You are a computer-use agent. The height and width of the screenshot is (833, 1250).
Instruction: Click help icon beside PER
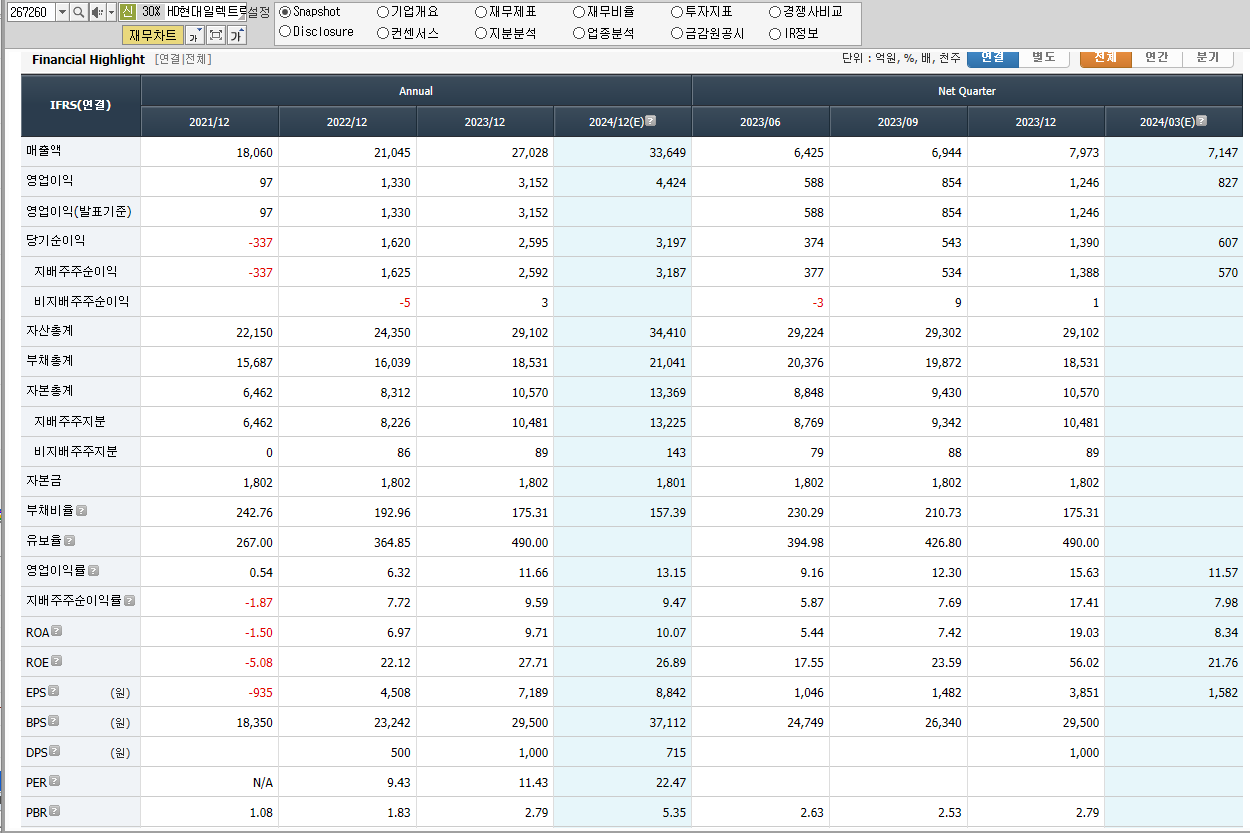point(54,780)
